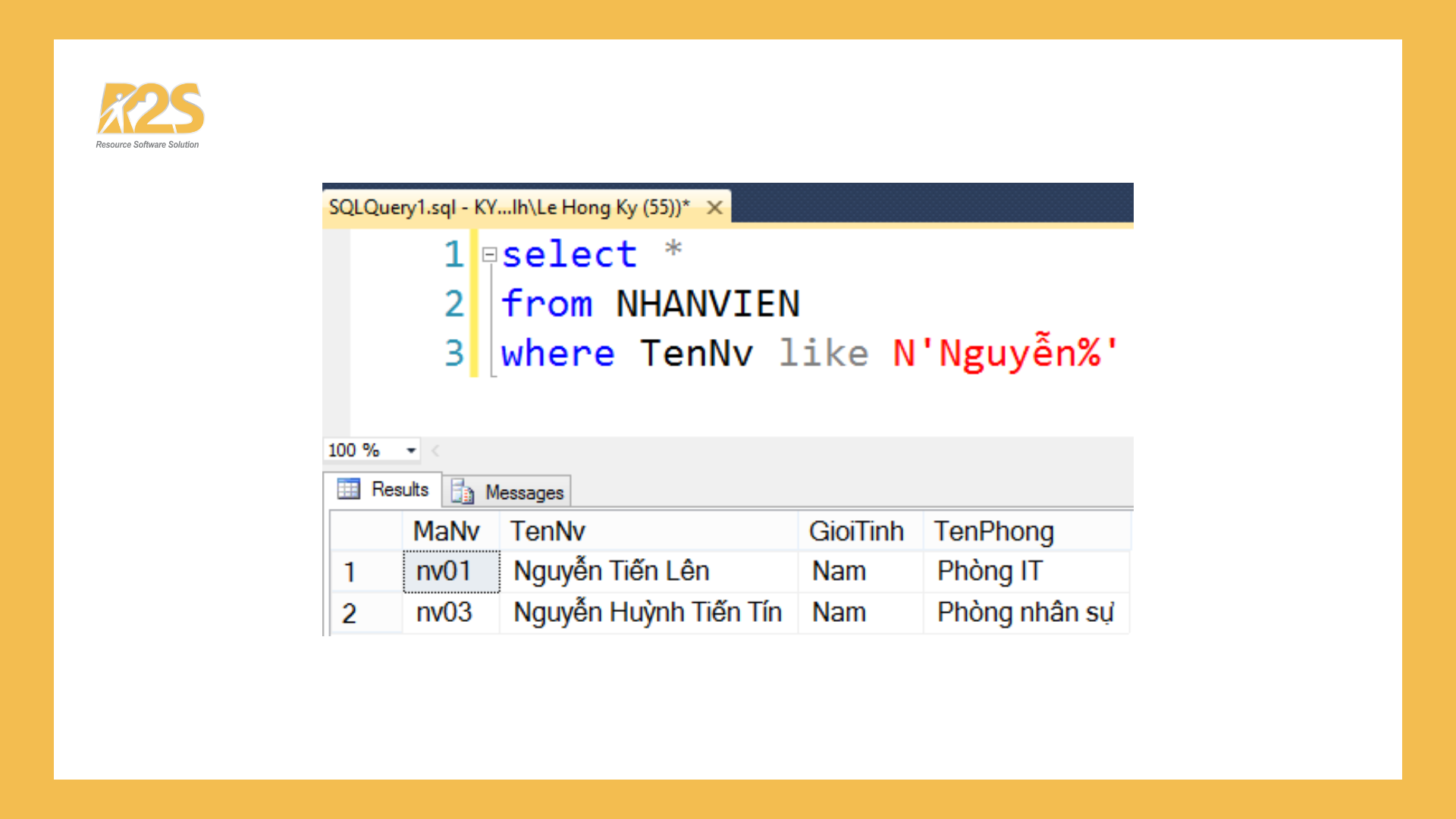Click the small left scroll arrow beside zoom control
The height and width of the screenshot is (819, 1456).
(435, 450)
